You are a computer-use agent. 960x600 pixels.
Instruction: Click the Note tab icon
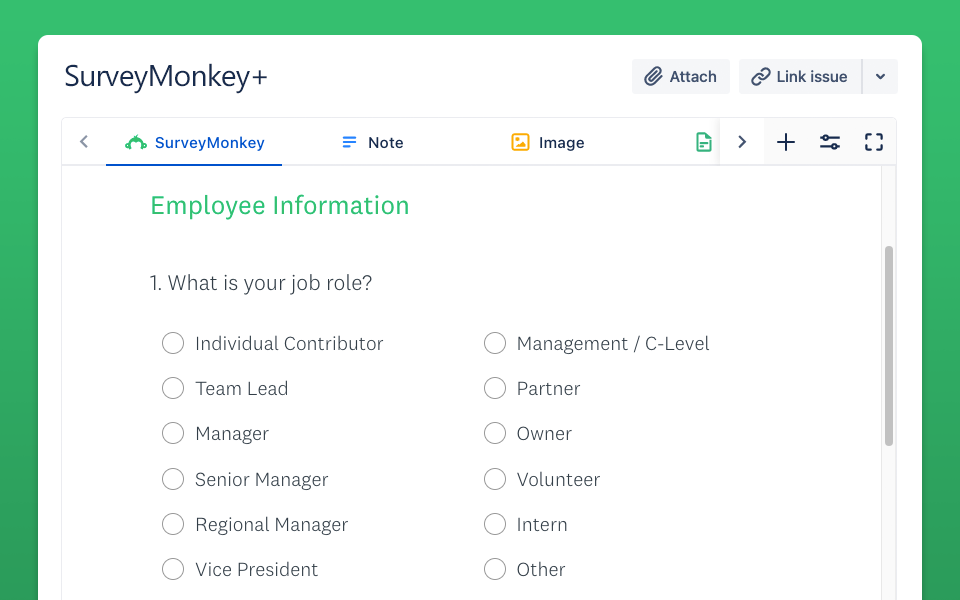[x=349, y=143]
